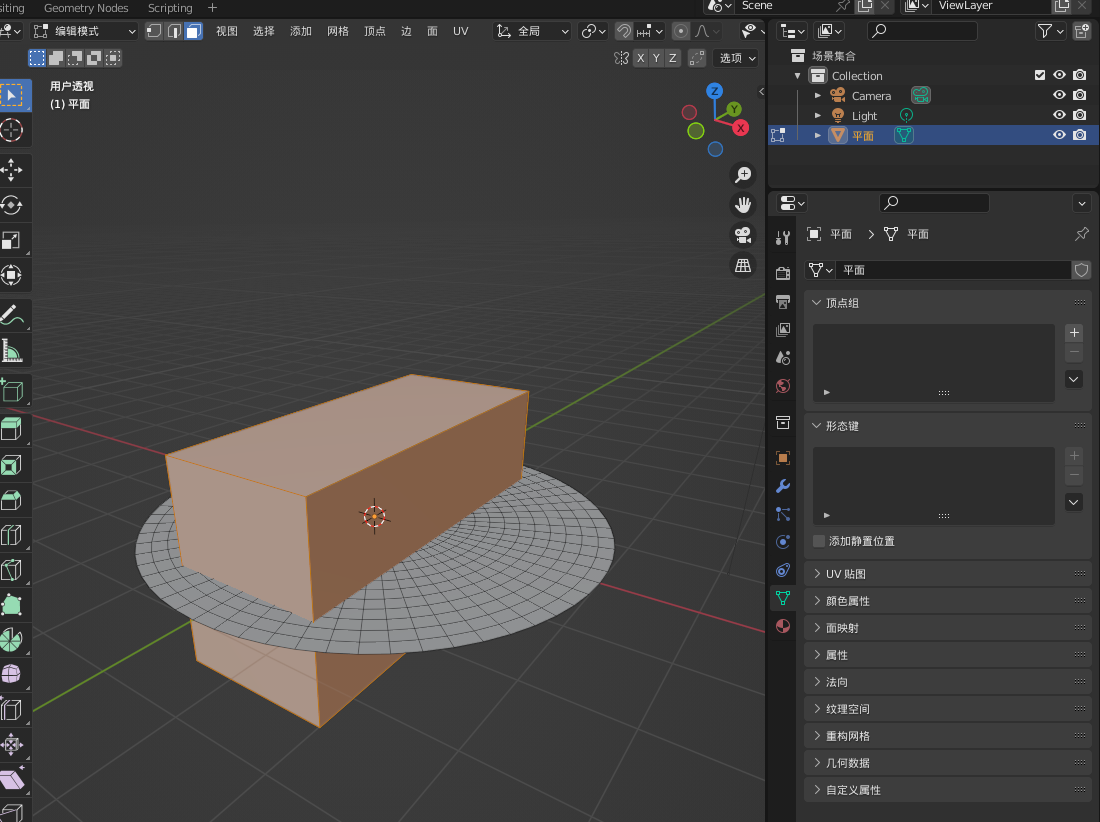
Task: Open the 顶点 menu
Action: (x=375, y=31)
